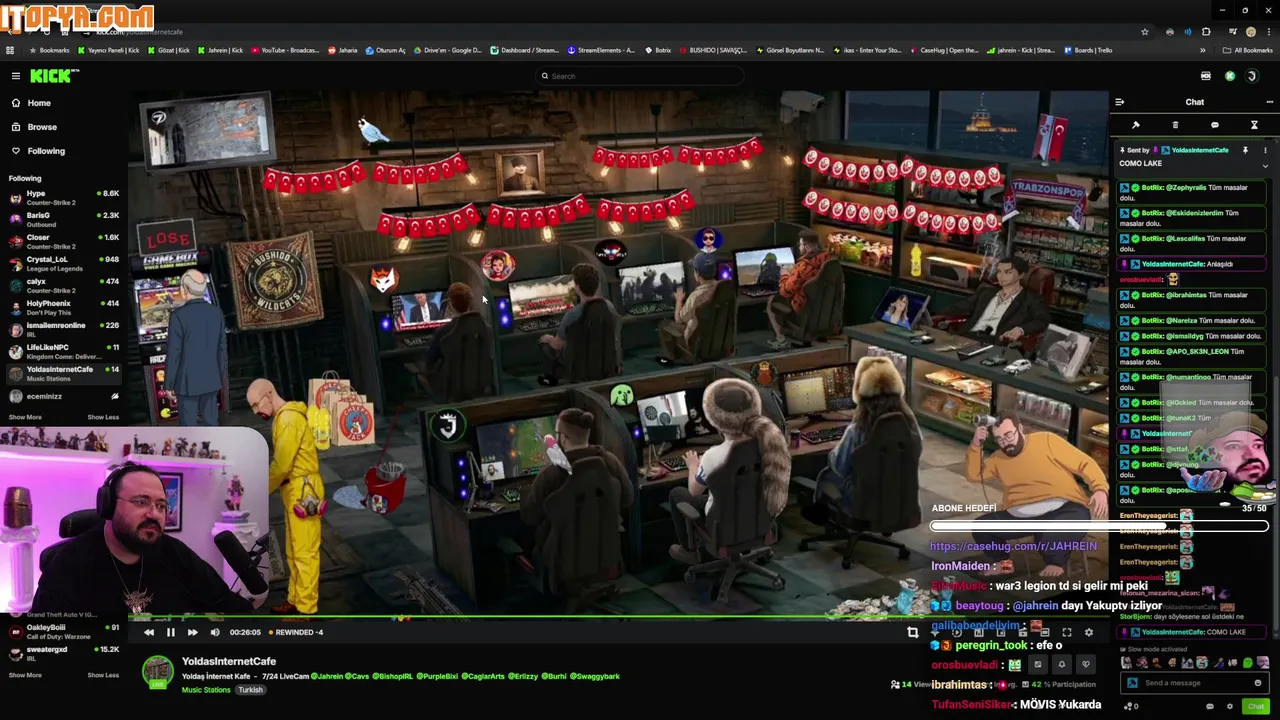Open the hamburger sidebar menu
Image resolution: width=1280 pixels, height=720 pixels.
(x=15, y=76)
